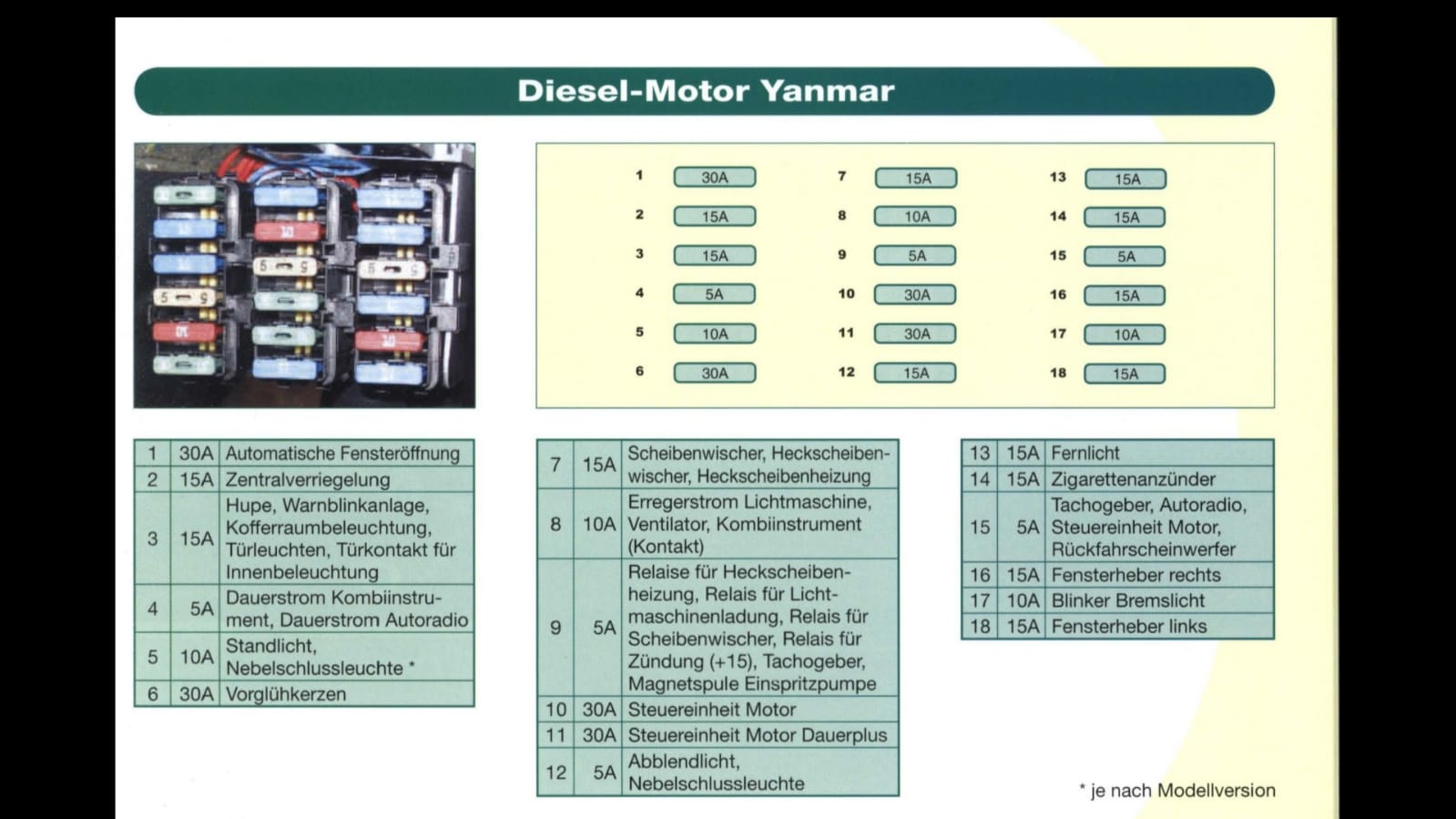The image size is (1456, 819).
Task: Click the "Fernlicht" table cell
Action: [x=1159, y=453]
